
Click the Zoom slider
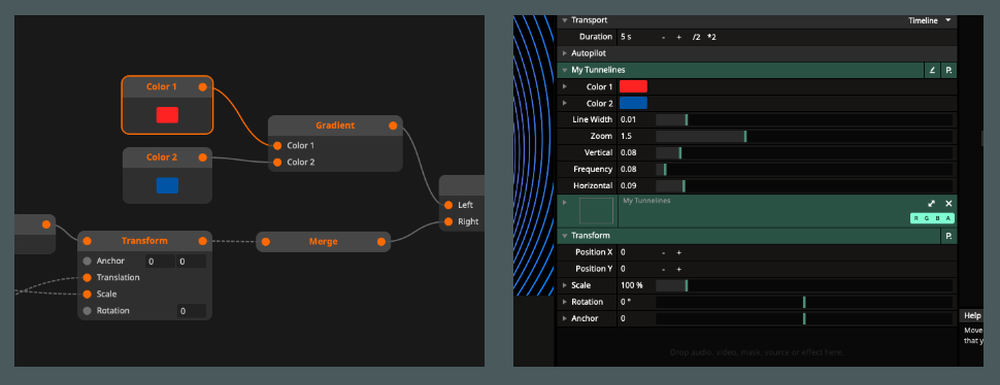click(804, 136)
